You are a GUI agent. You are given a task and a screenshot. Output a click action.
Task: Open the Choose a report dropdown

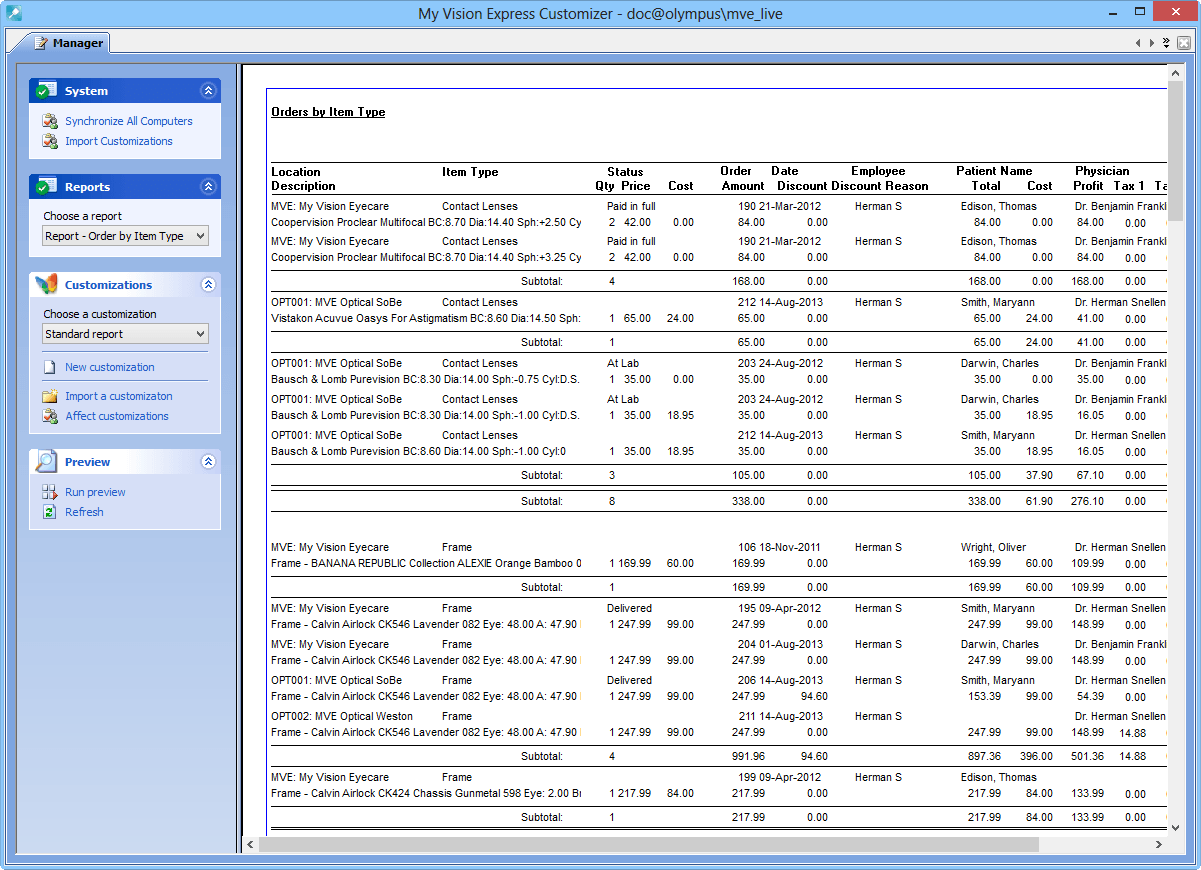click(x=200, y=235)
